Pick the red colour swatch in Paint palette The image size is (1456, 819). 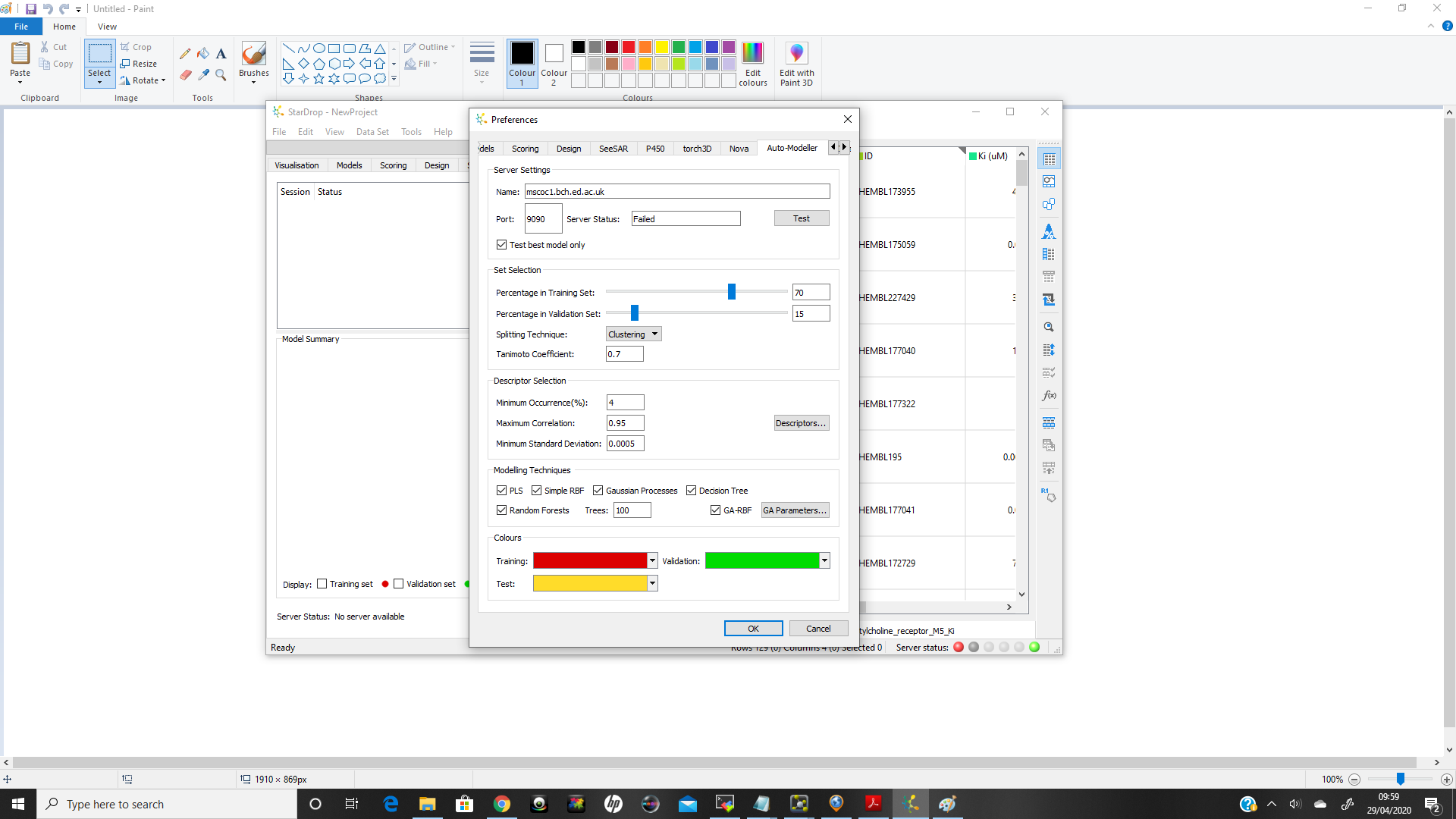(x=629, y=47)
